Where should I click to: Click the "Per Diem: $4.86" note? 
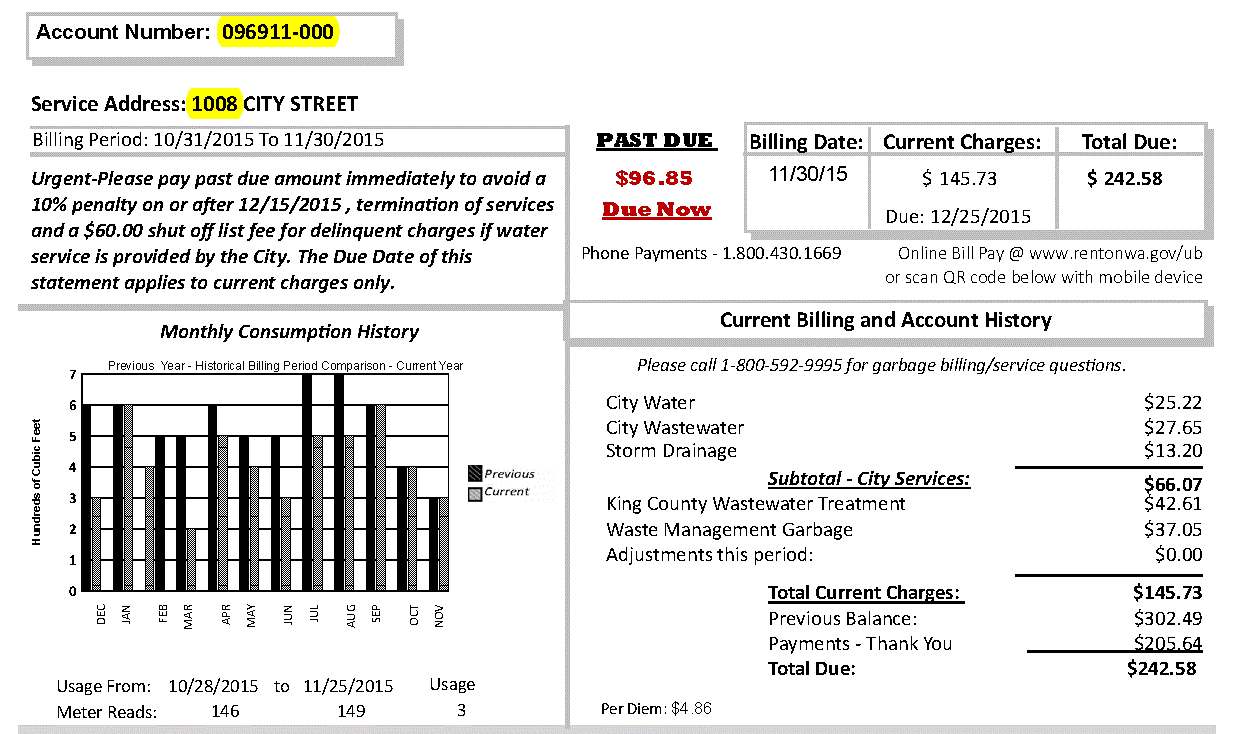[x=656, y=709]
